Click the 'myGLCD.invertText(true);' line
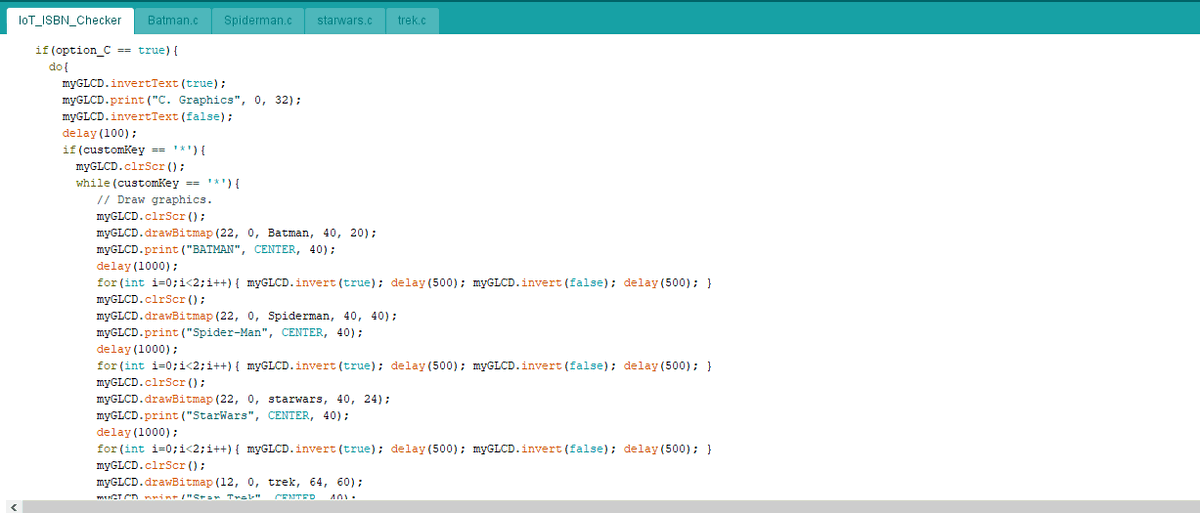This screenshot has width=1200, height=513. [144, 83]
